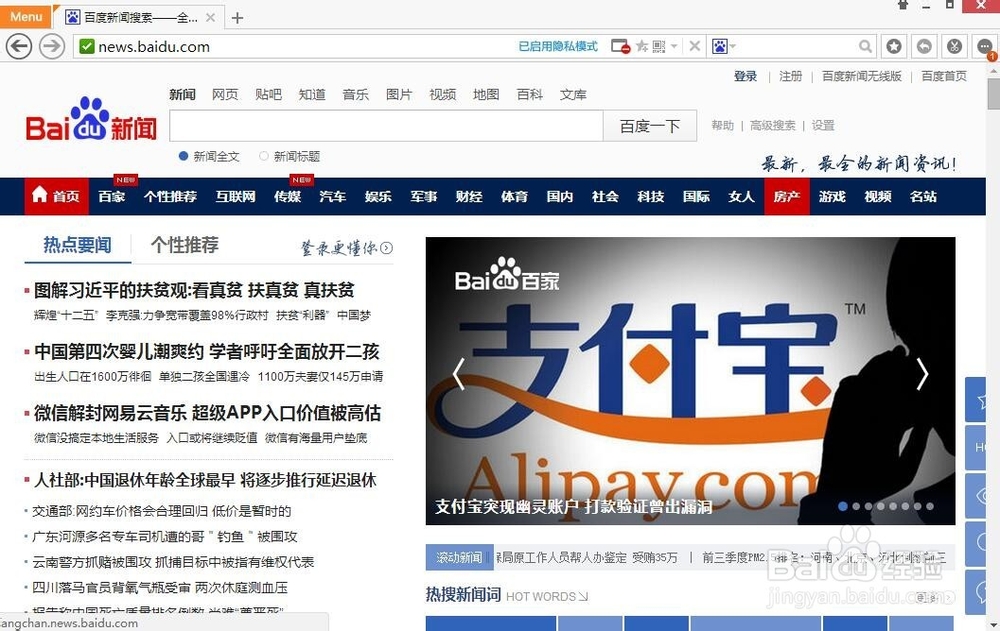Open the dropdown arrow beside the QR code icon
This screenshot has height=631, width=1000.
click(673, 46)
